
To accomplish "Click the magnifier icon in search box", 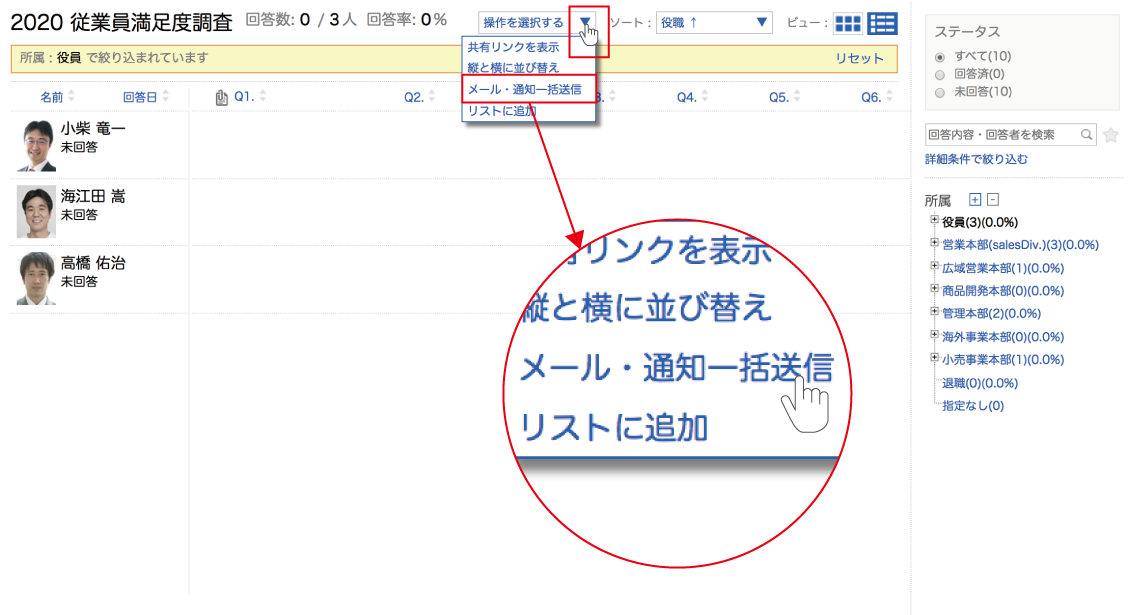I will click(1086, 134).
